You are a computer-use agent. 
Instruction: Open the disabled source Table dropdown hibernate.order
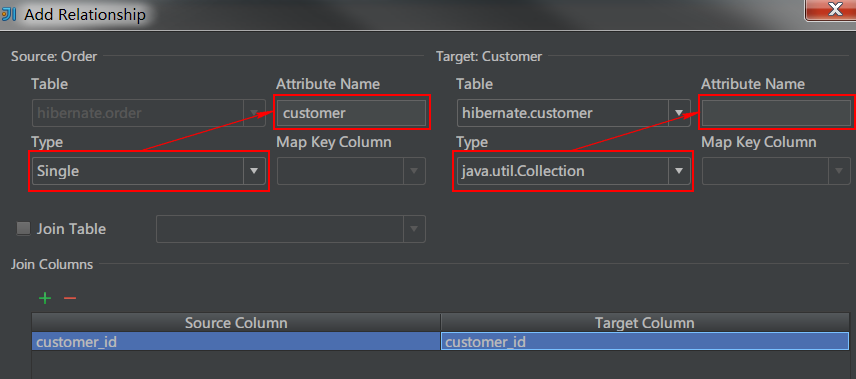148,113
